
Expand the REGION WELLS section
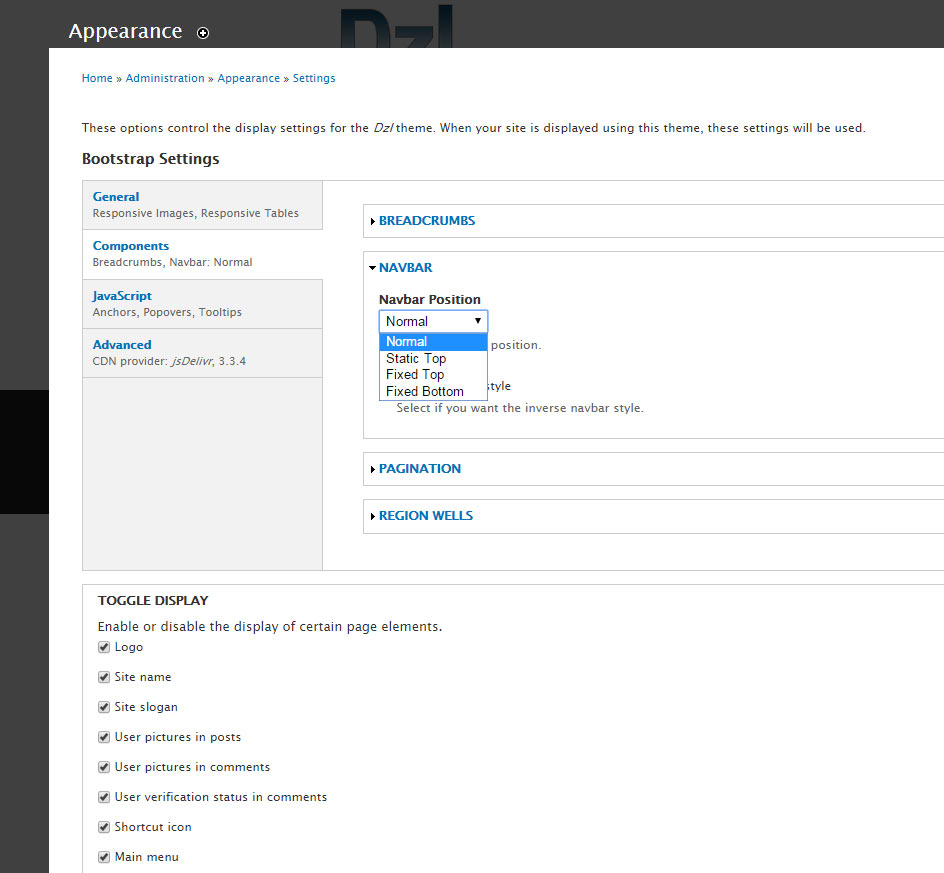click(x=426, y=515)
